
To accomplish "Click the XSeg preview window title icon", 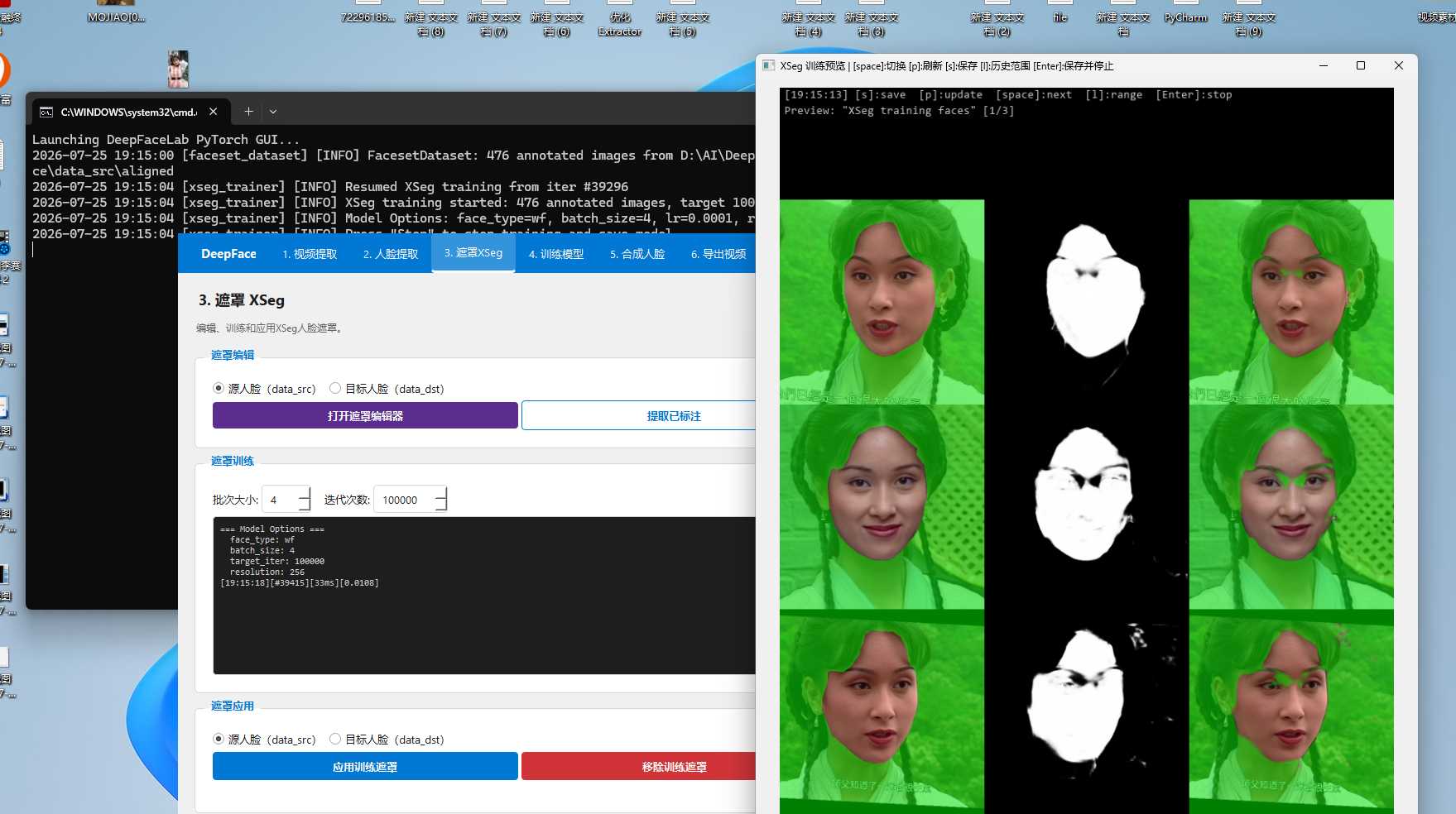I will 768,65.
